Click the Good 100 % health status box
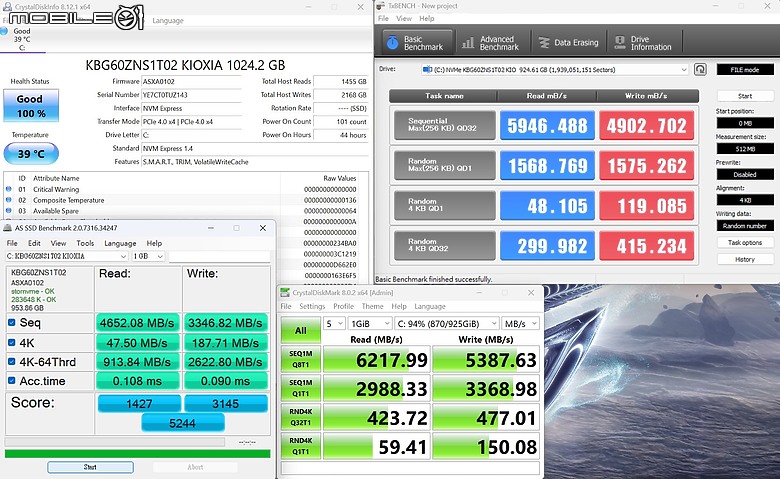The image size is (780, 479). coord(31,105)
